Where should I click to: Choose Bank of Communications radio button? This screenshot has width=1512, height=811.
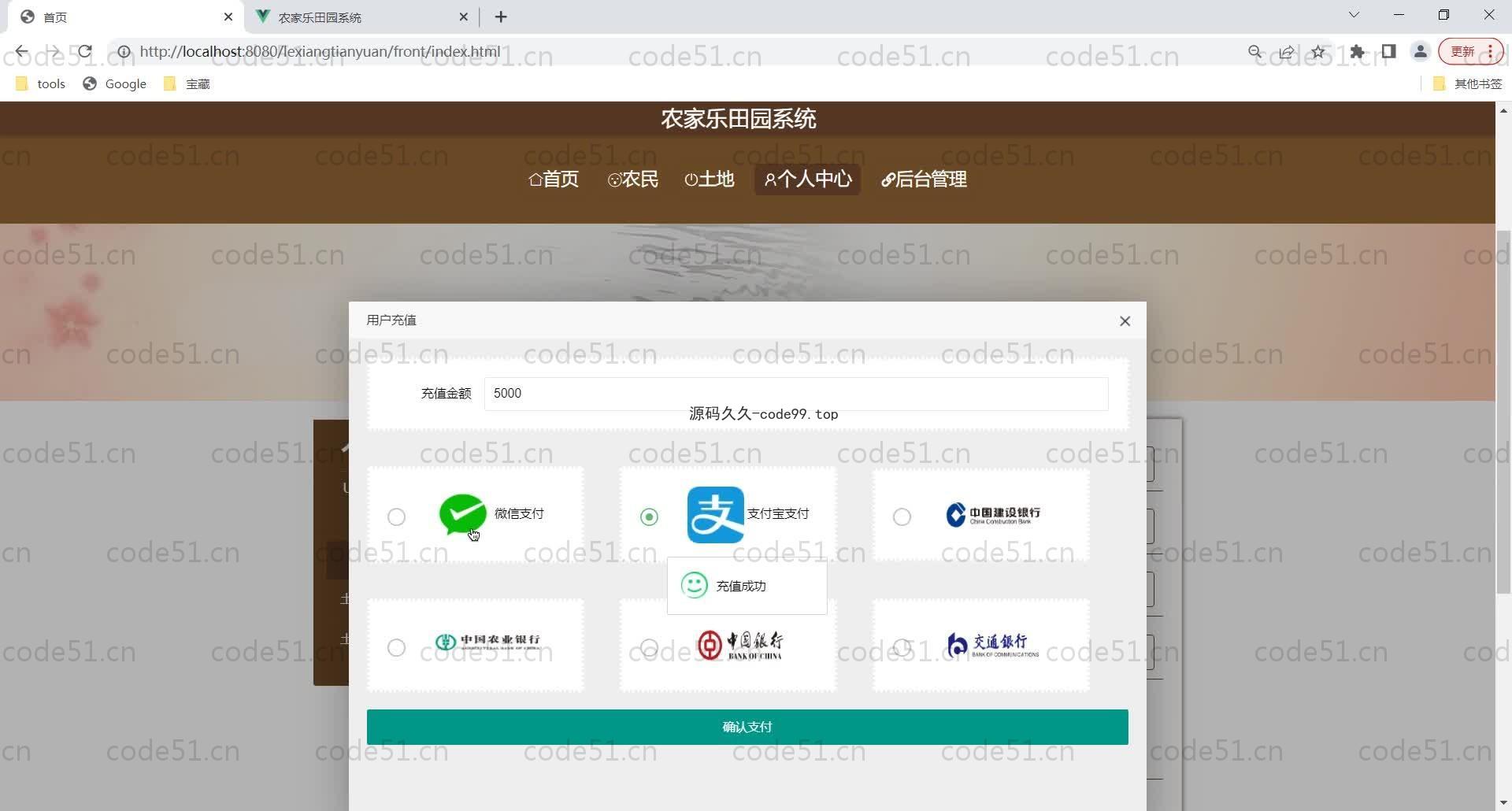(x=902, y=647)
